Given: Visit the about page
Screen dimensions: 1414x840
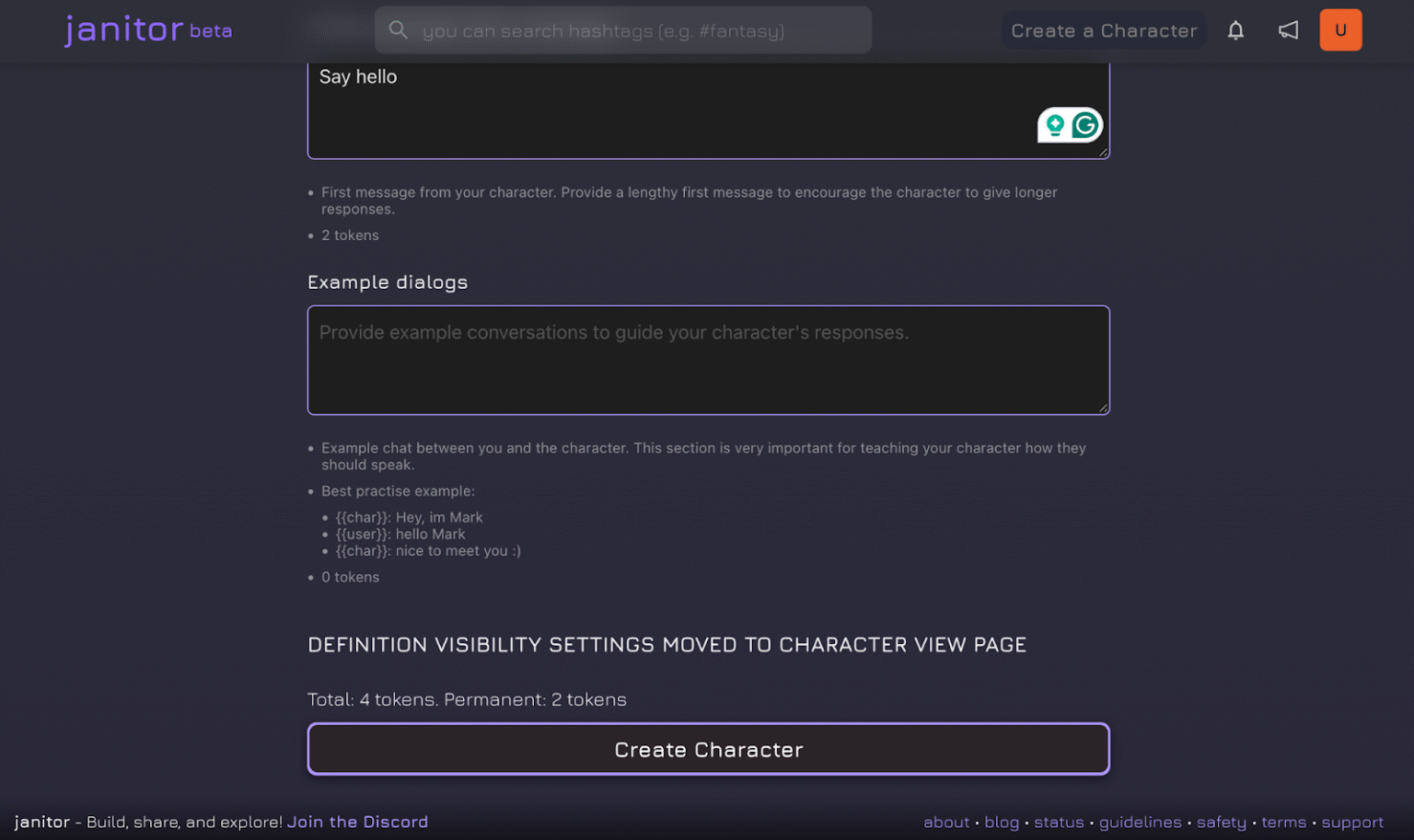Looking at the screenshot, I should tap(946, 822).
